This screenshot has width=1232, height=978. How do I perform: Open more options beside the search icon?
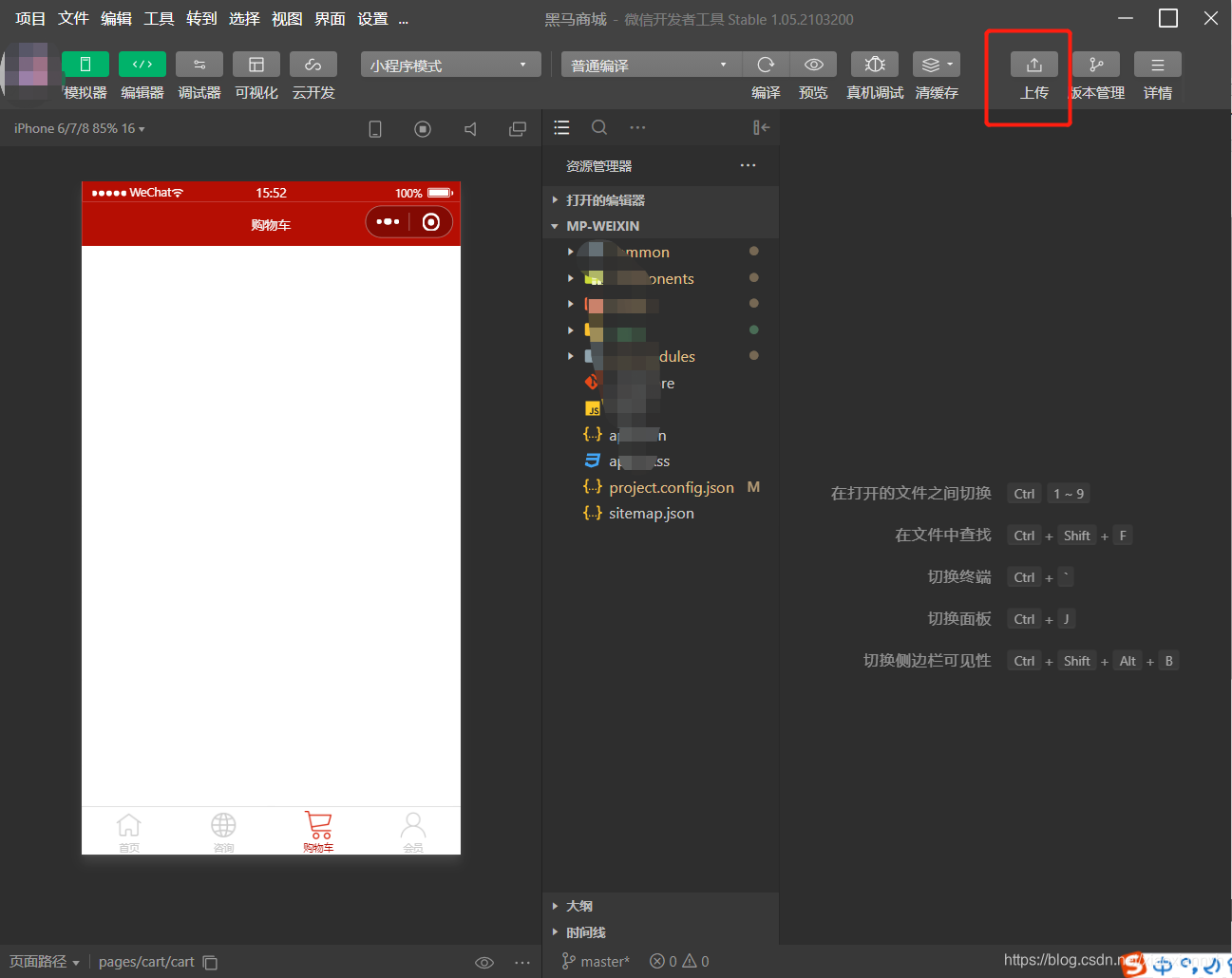click(637, 127)
